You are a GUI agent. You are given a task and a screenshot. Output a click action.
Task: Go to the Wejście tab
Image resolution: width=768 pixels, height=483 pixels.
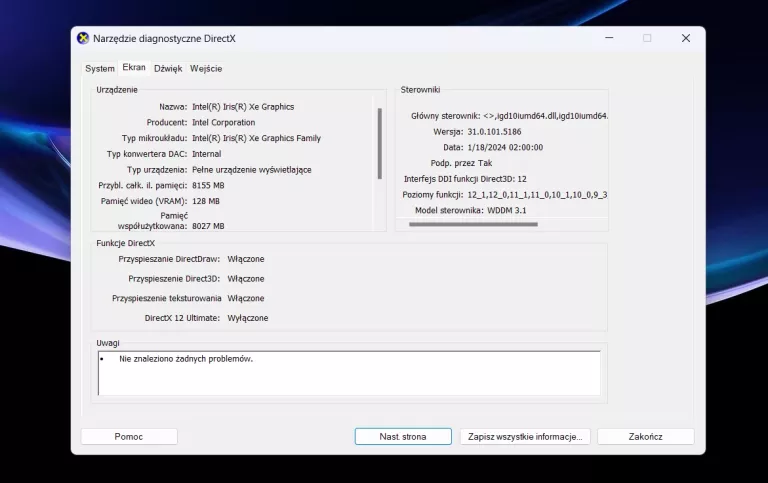coord(206,69)
